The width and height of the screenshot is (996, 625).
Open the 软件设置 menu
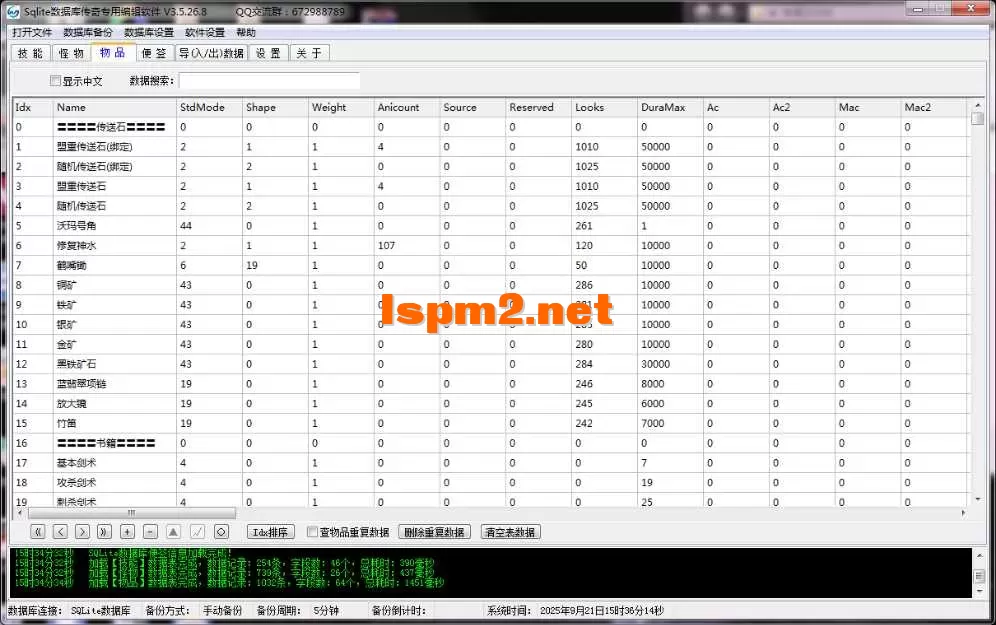click(204, 32)
